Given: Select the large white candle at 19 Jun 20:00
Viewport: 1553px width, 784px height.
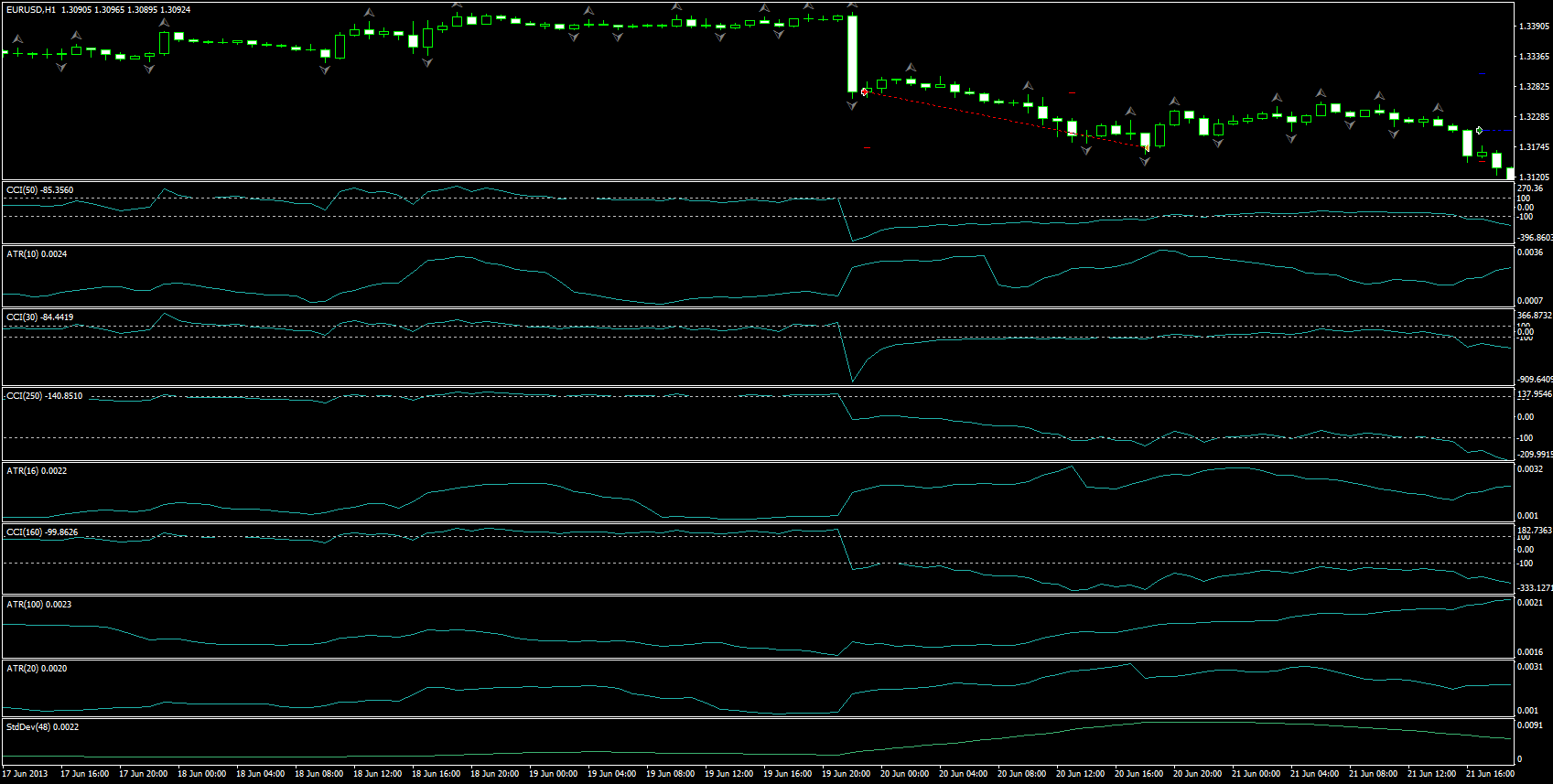Looking at the screenshot, I should 852,53.
